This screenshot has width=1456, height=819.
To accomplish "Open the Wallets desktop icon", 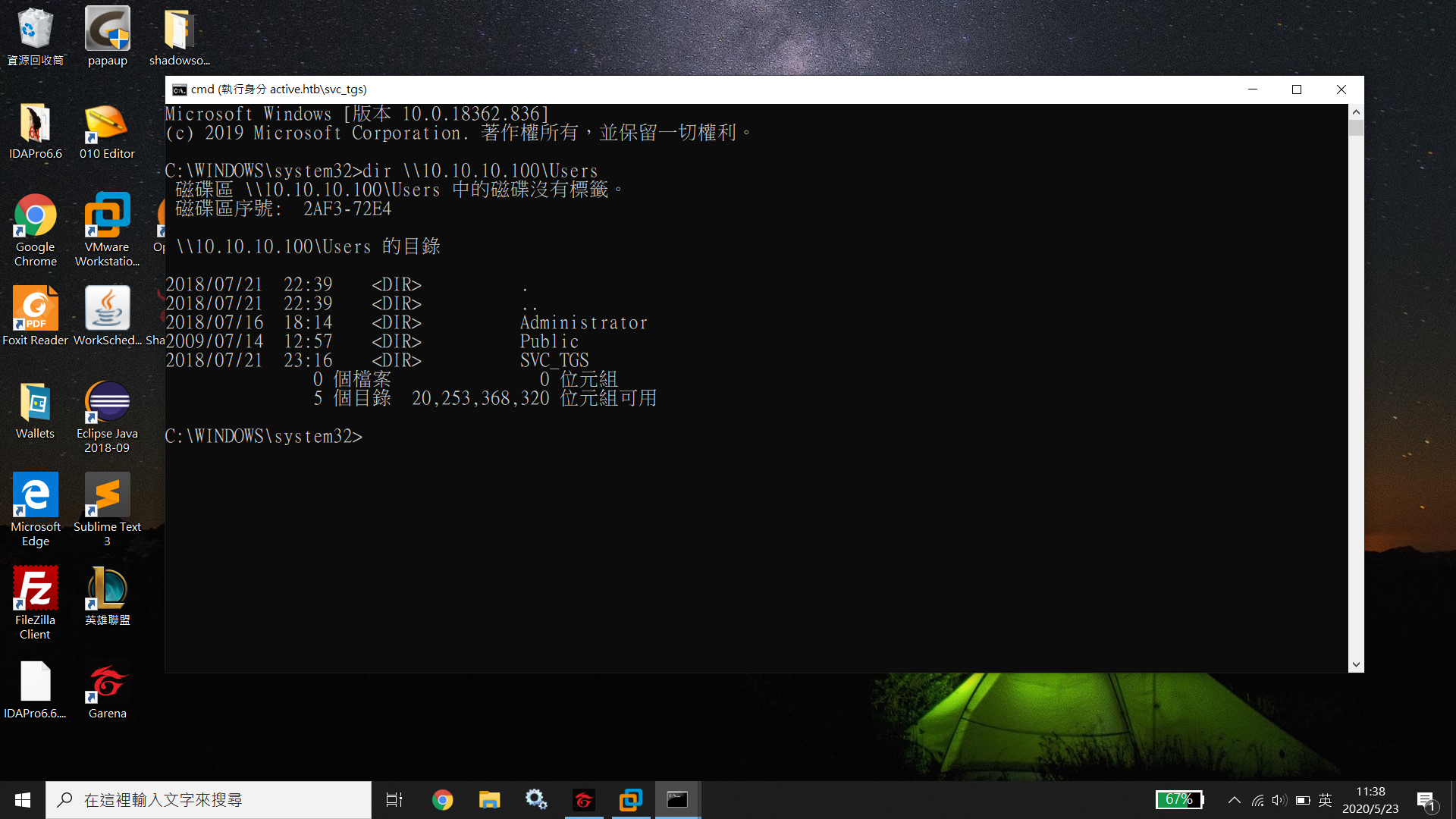I will coord(35,410).
